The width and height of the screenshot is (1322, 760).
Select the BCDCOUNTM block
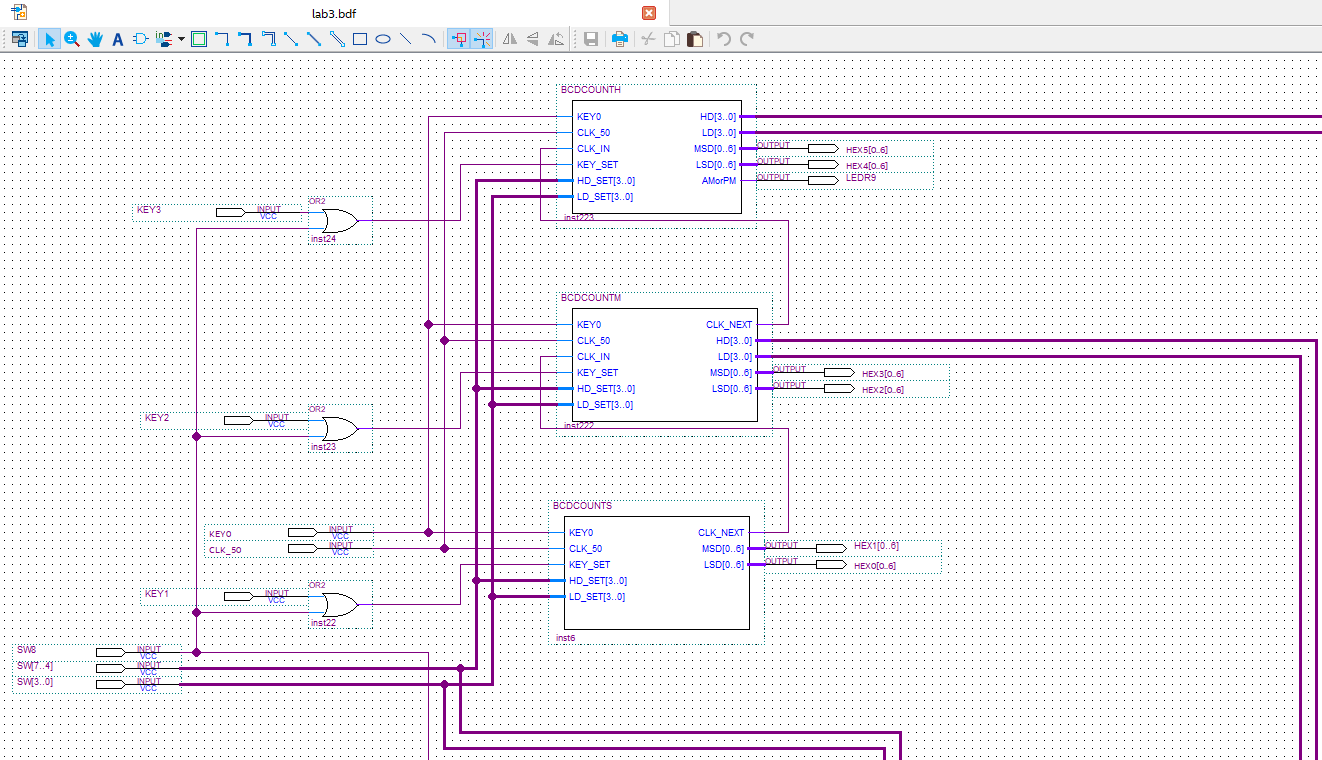tap(665, 365)
